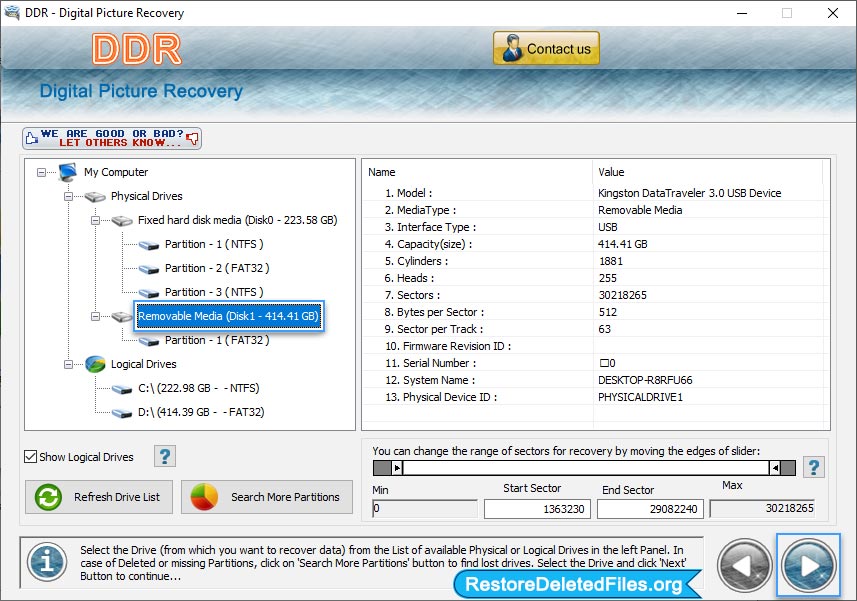The height and width of the screenshot is (601, 857).
Task: Uncheck Show Logical Drives checkbox
Action: [x=31, y=457]
